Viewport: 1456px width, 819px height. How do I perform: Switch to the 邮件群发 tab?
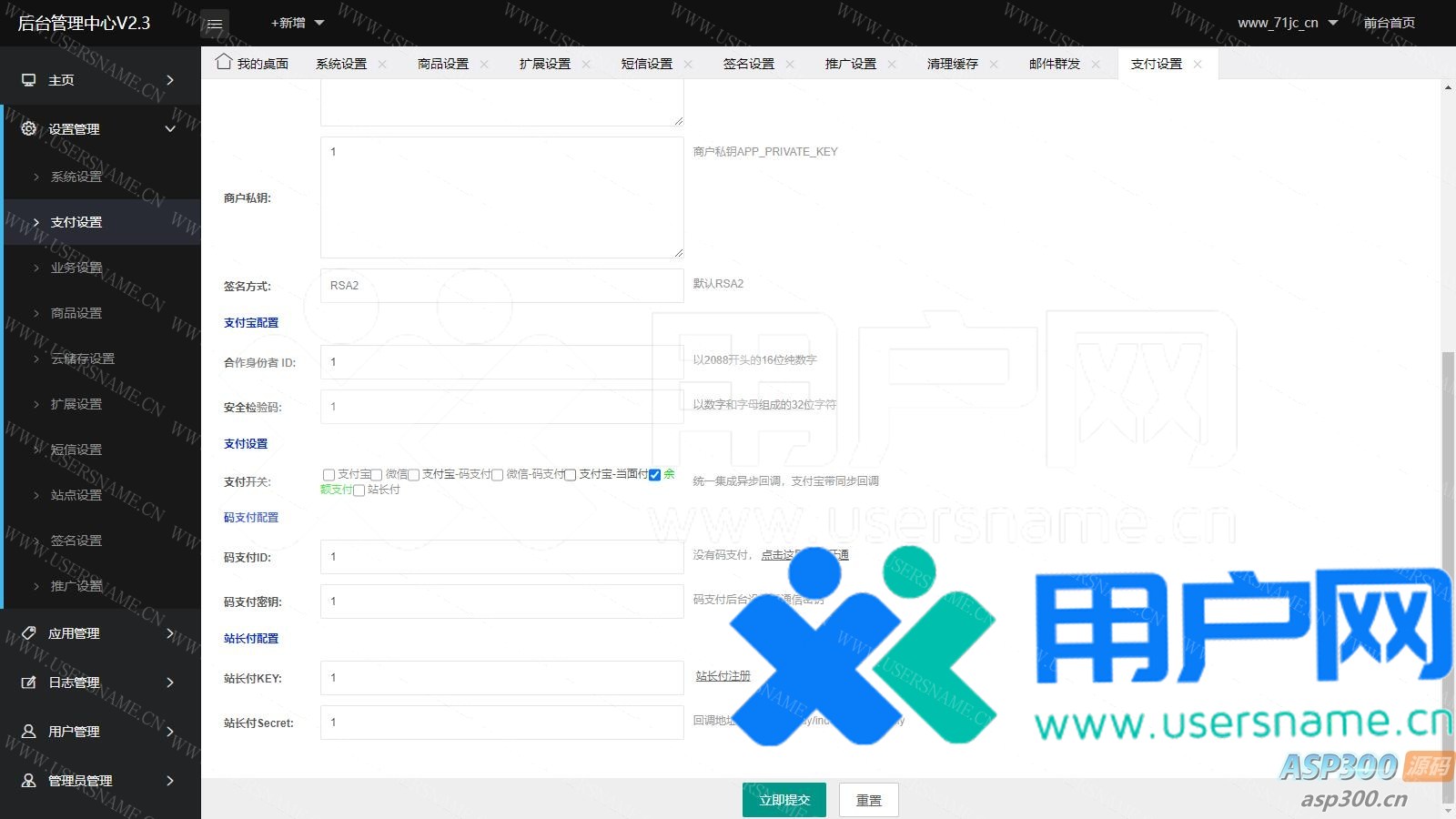click(x=1055, y=64)
